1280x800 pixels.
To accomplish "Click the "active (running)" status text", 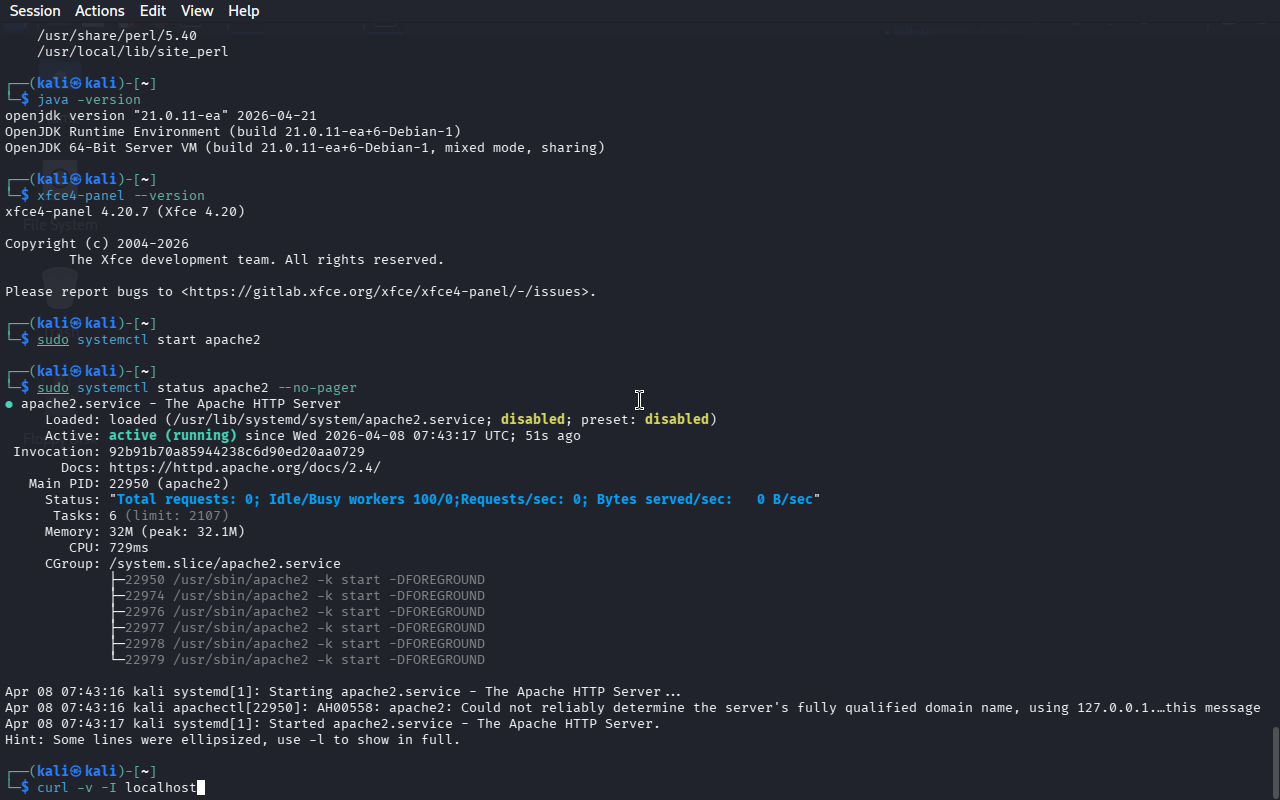I will tap(172, 436).
